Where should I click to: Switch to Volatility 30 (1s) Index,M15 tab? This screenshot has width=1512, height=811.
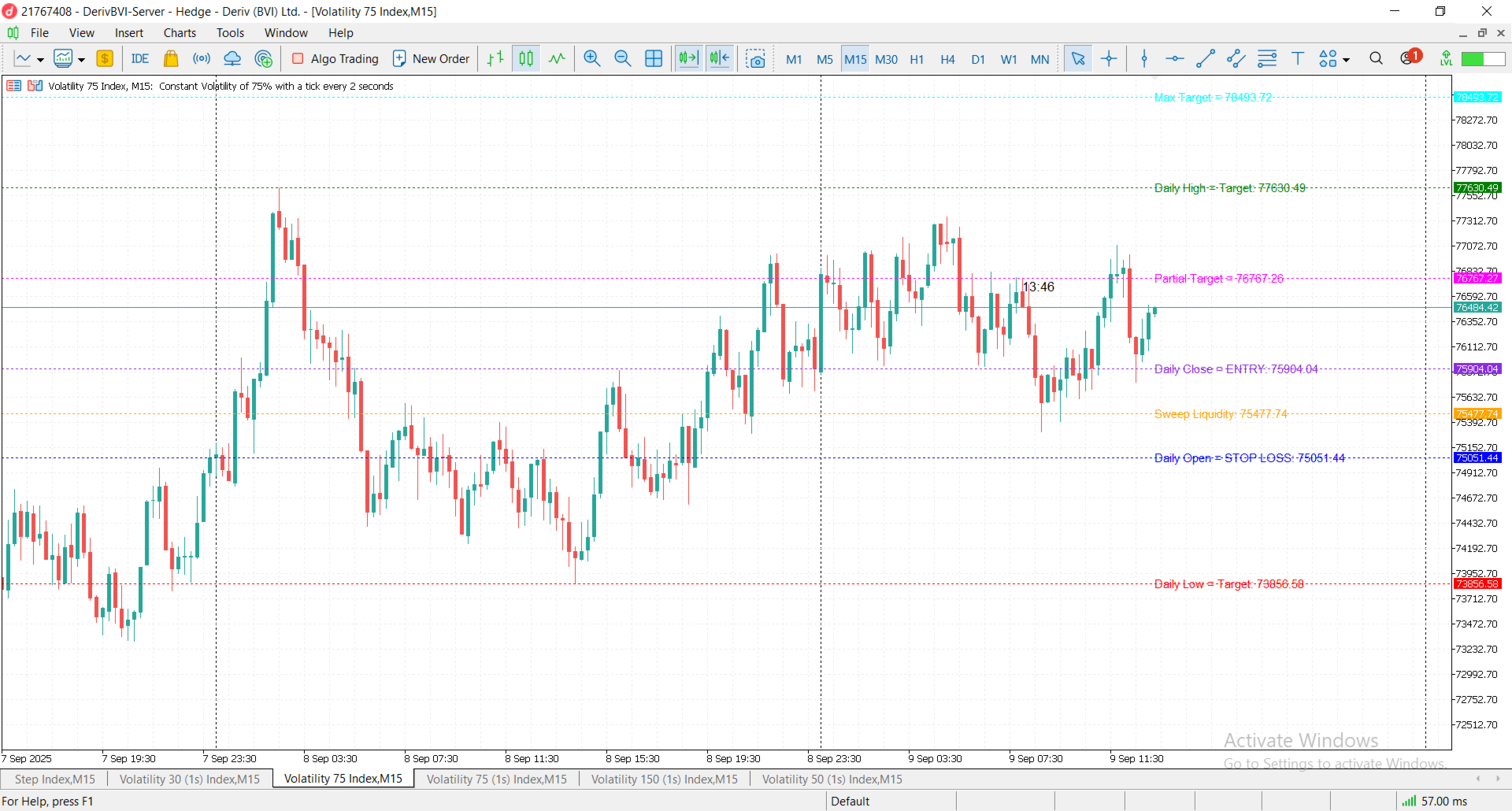point(190,780)
